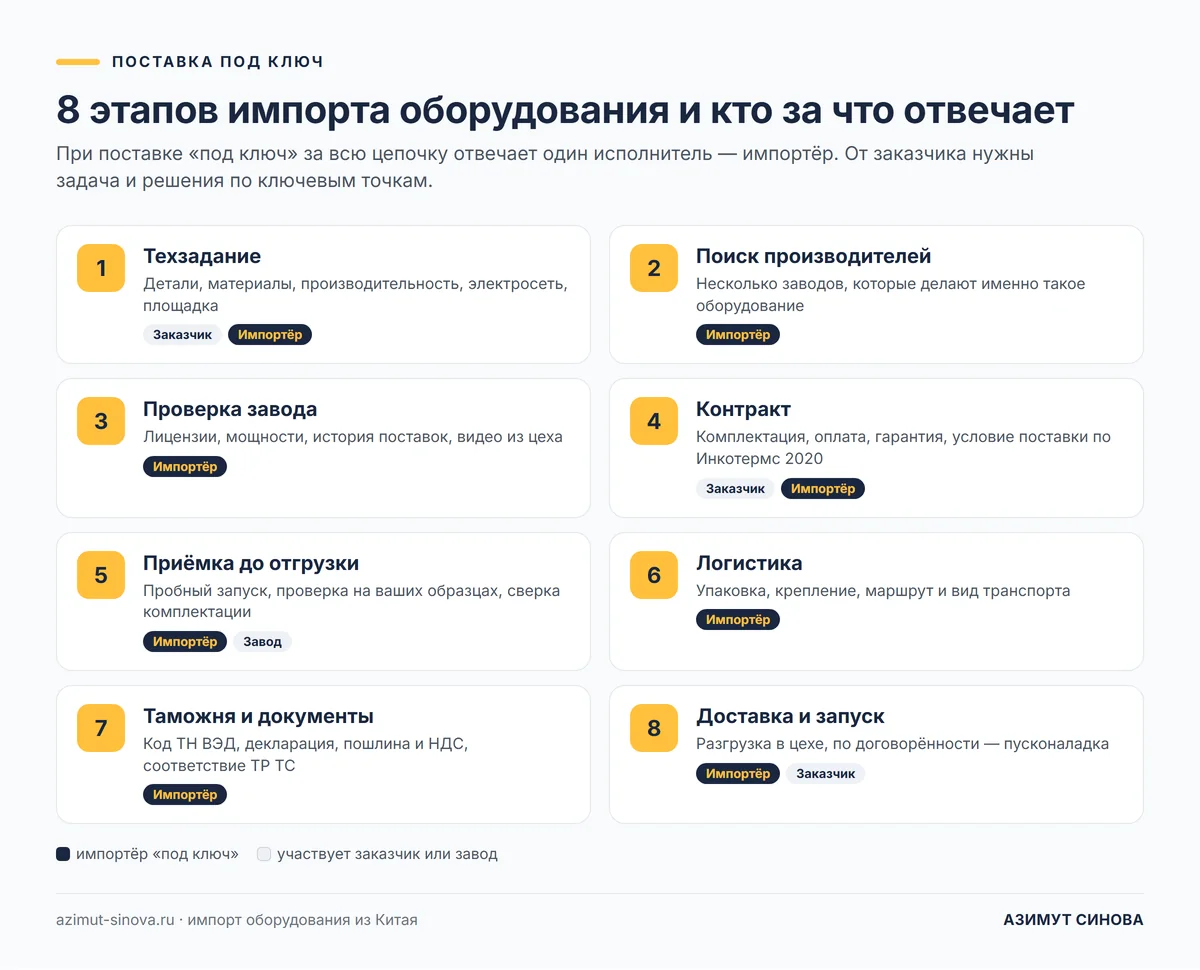Click the Импортёр tag under Проверка завода
This screenshot has height=970, width=1200.
pyautogui.click(x=185, y=467)
